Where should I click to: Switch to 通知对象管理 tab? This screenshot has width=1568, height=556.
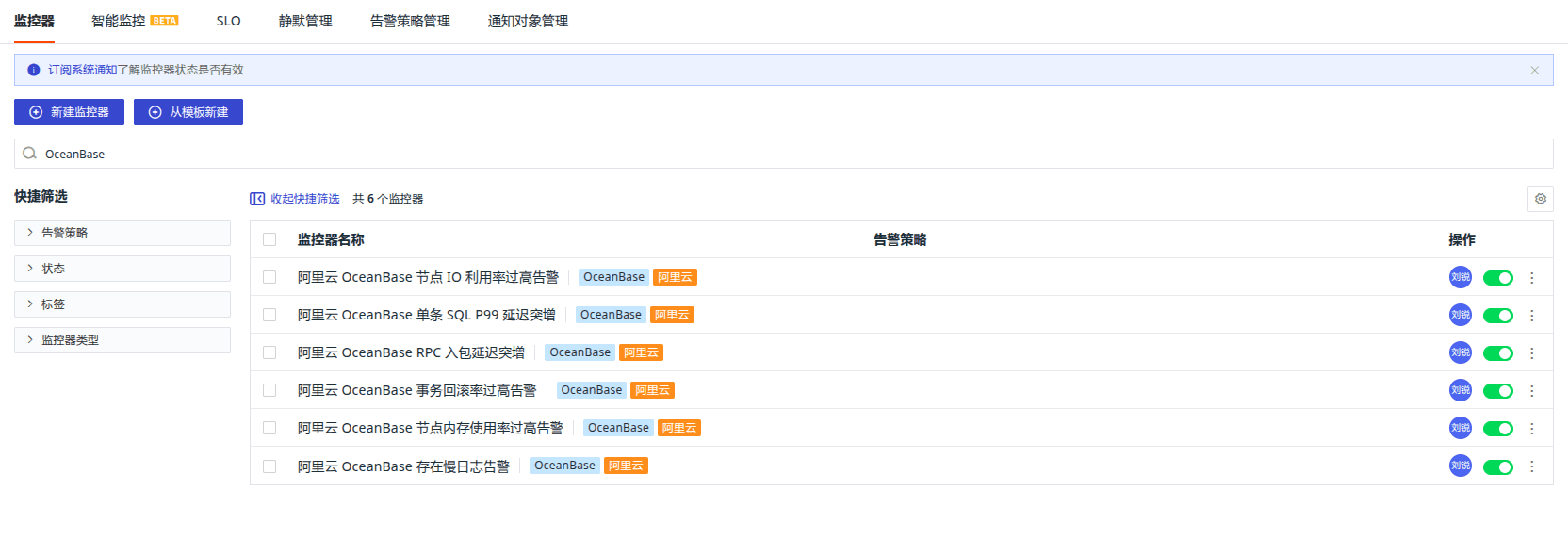click(x=528, y=21)
